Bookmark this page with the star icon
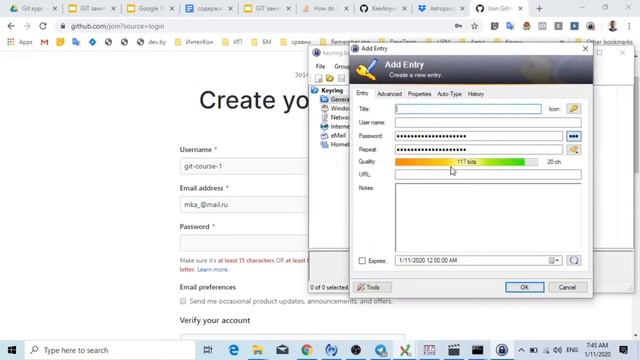 pos(474,26)
